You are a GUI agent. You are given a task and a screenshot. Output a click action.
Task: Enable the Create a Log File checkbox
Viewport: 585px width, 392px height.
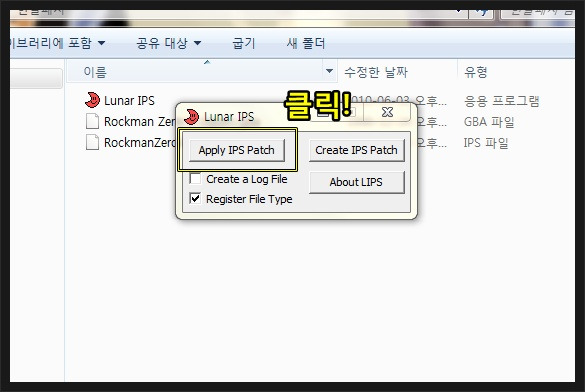(195, 178)
